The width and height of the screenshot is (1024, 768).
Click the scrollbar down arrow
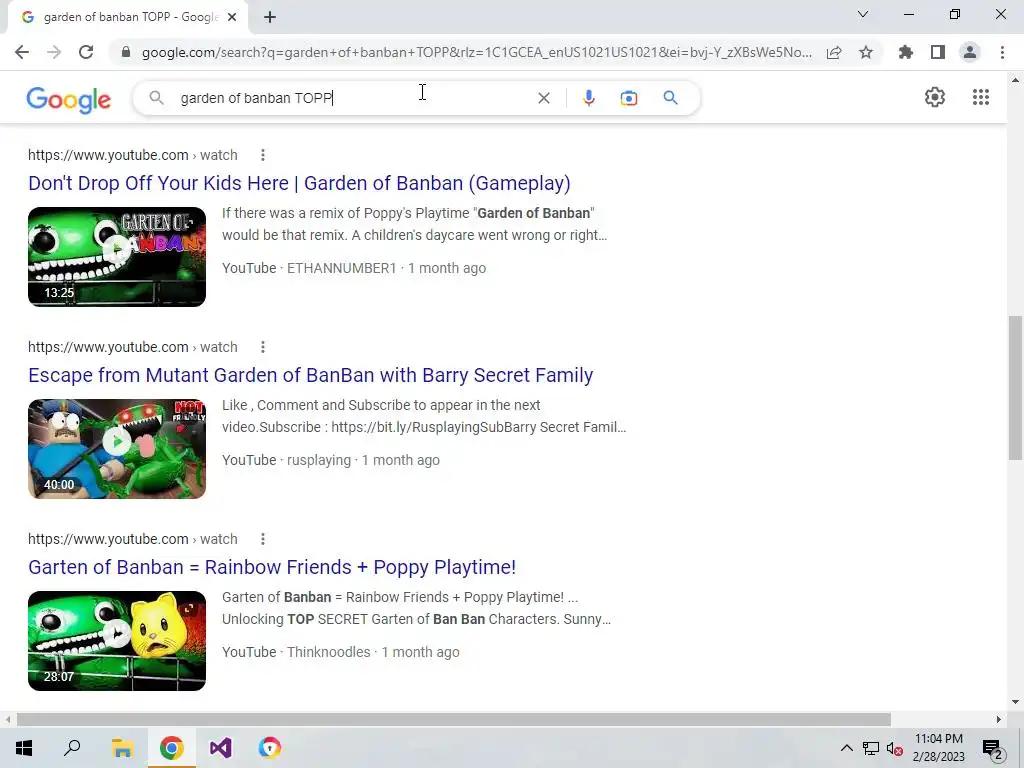(x=1015, y=703)
